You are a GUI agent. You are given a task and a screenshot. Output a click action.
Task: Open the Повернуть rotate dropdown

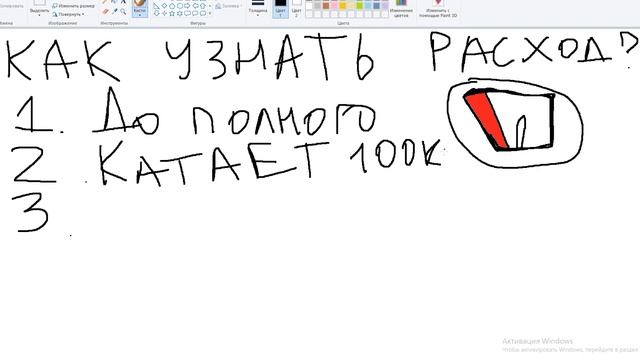tap(68, 14)
